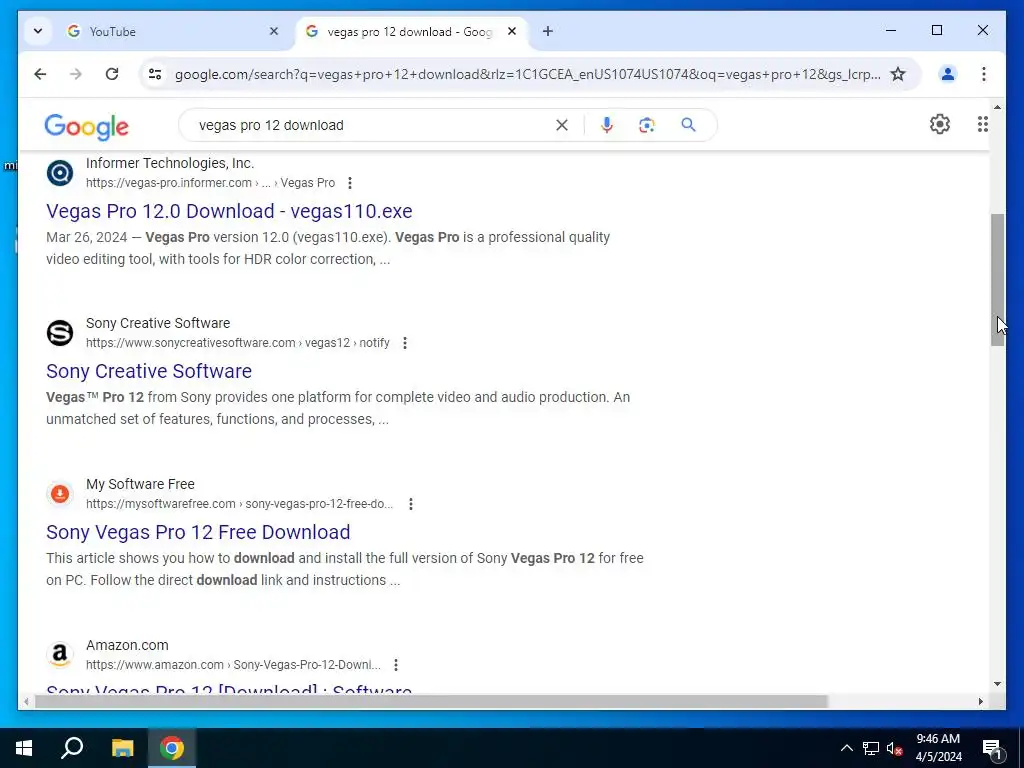Open more options for Amazon.com result
Screen dimensions: 1024x768
396,665
